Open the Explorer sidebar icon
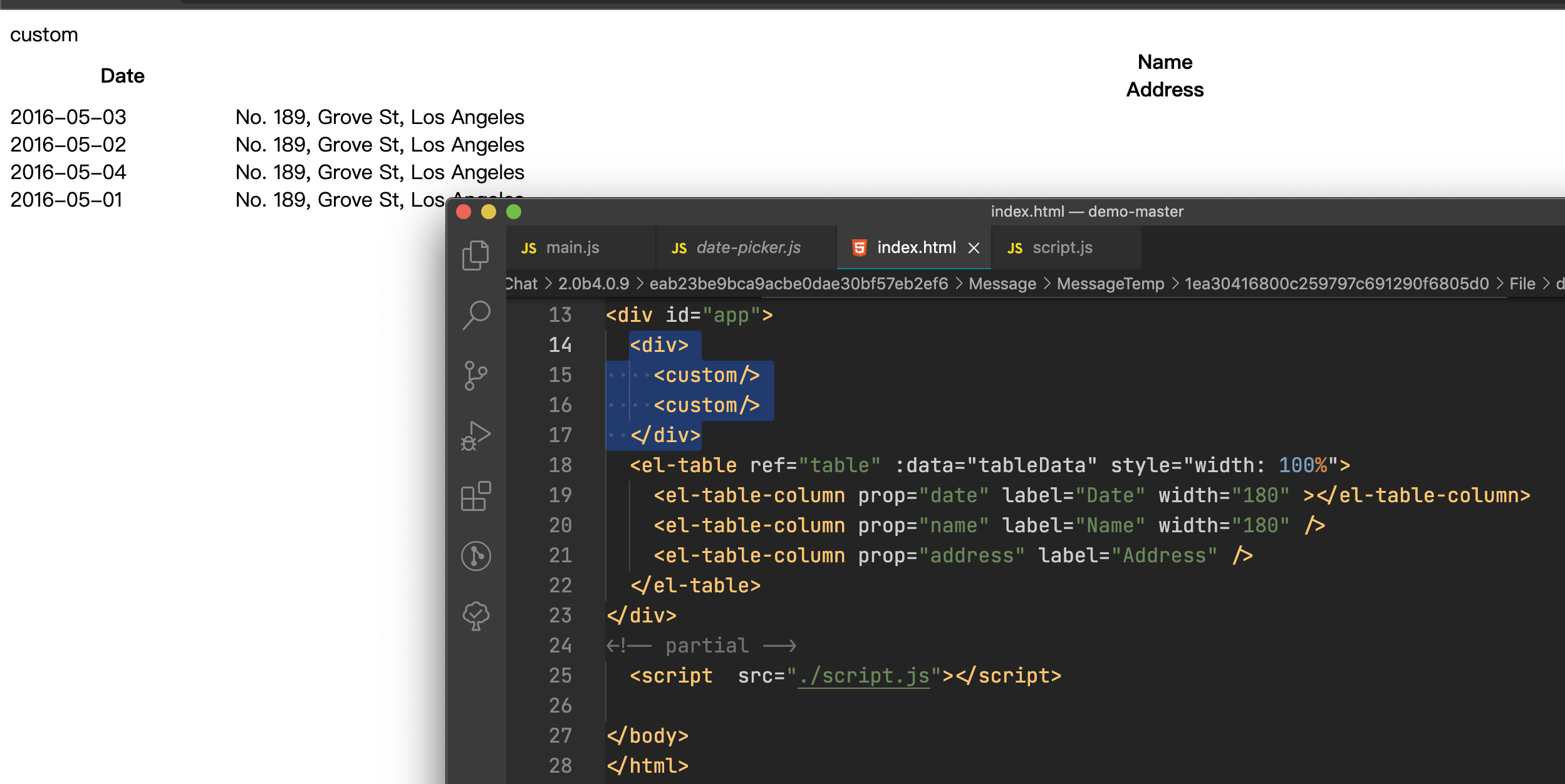This screenshot has height=784, width=1565. pos(476,254)
